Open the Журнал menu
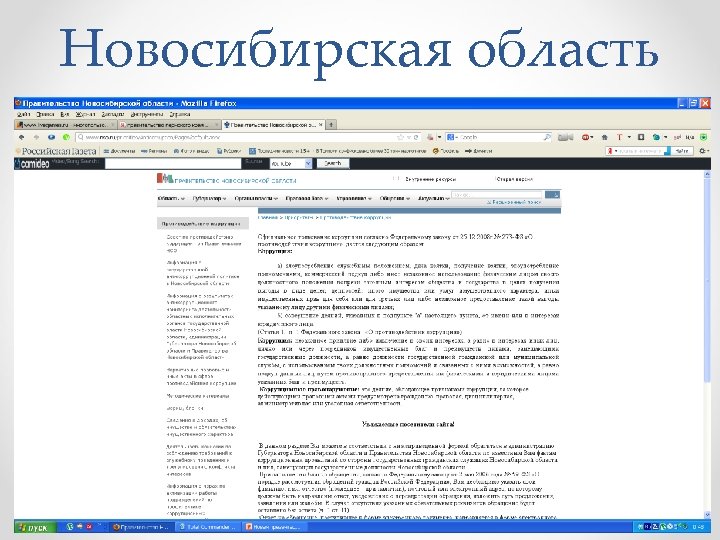Image resolution: width=720 pixels, height=540 pixels. point(85,114)
